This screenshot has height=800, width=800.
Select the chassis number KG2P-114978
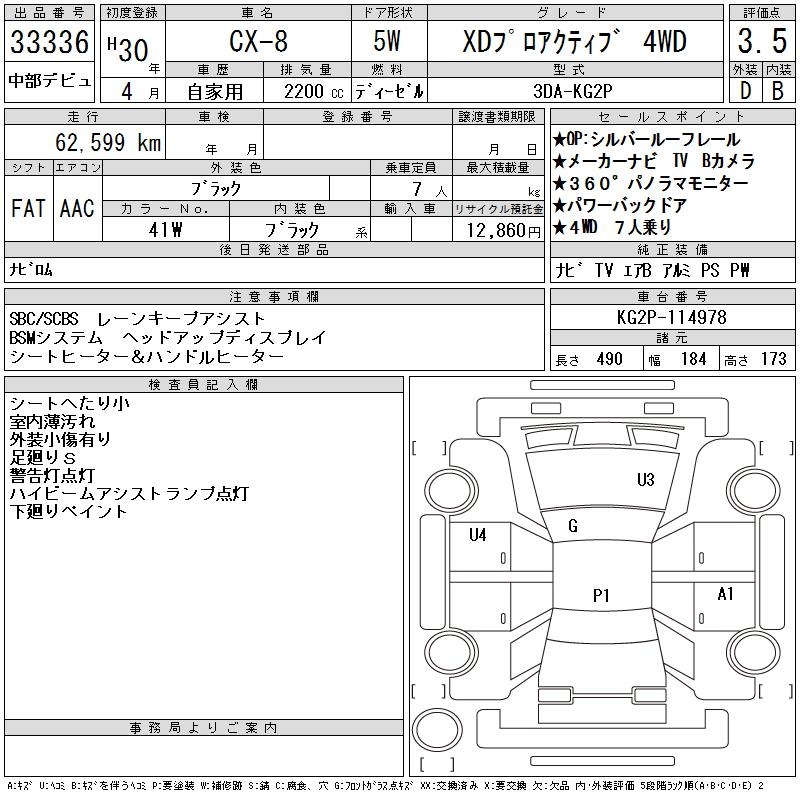(671, 317)
